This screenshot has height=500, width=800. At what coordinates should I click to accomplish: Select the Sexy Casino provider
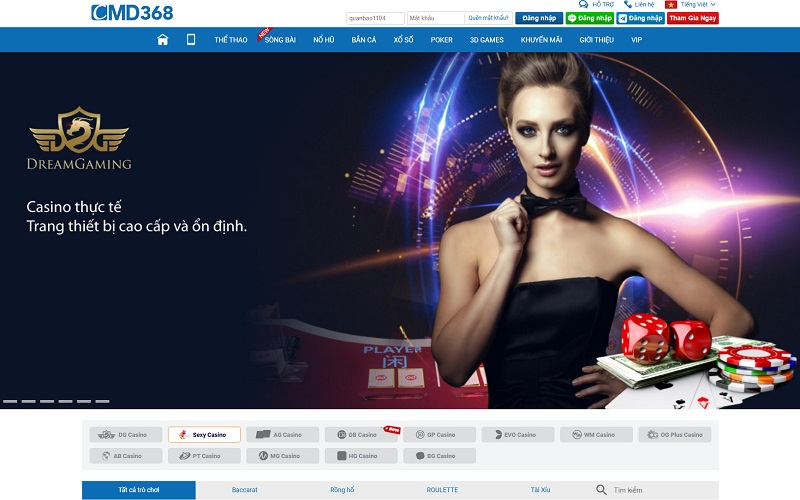click(204, 435)
